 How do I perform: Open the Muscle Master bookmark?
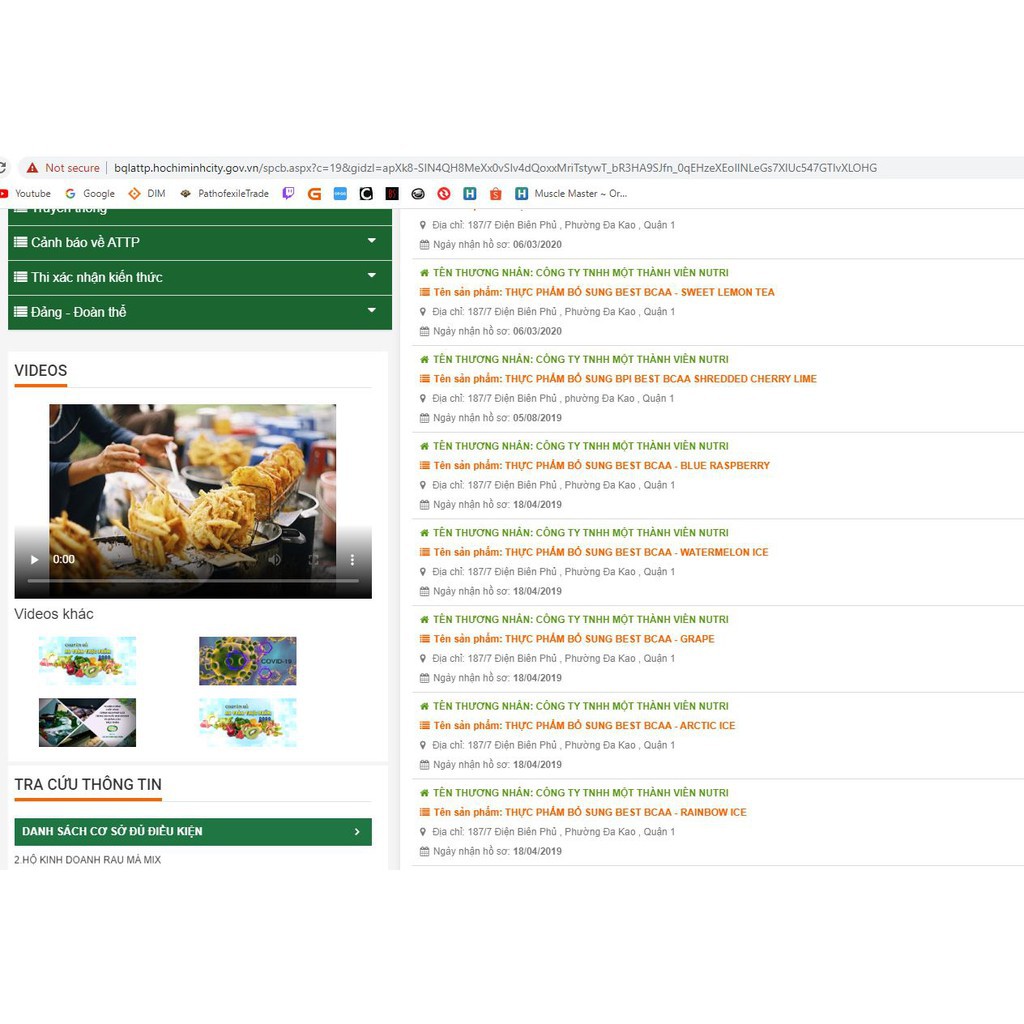(x=571, y=193)
